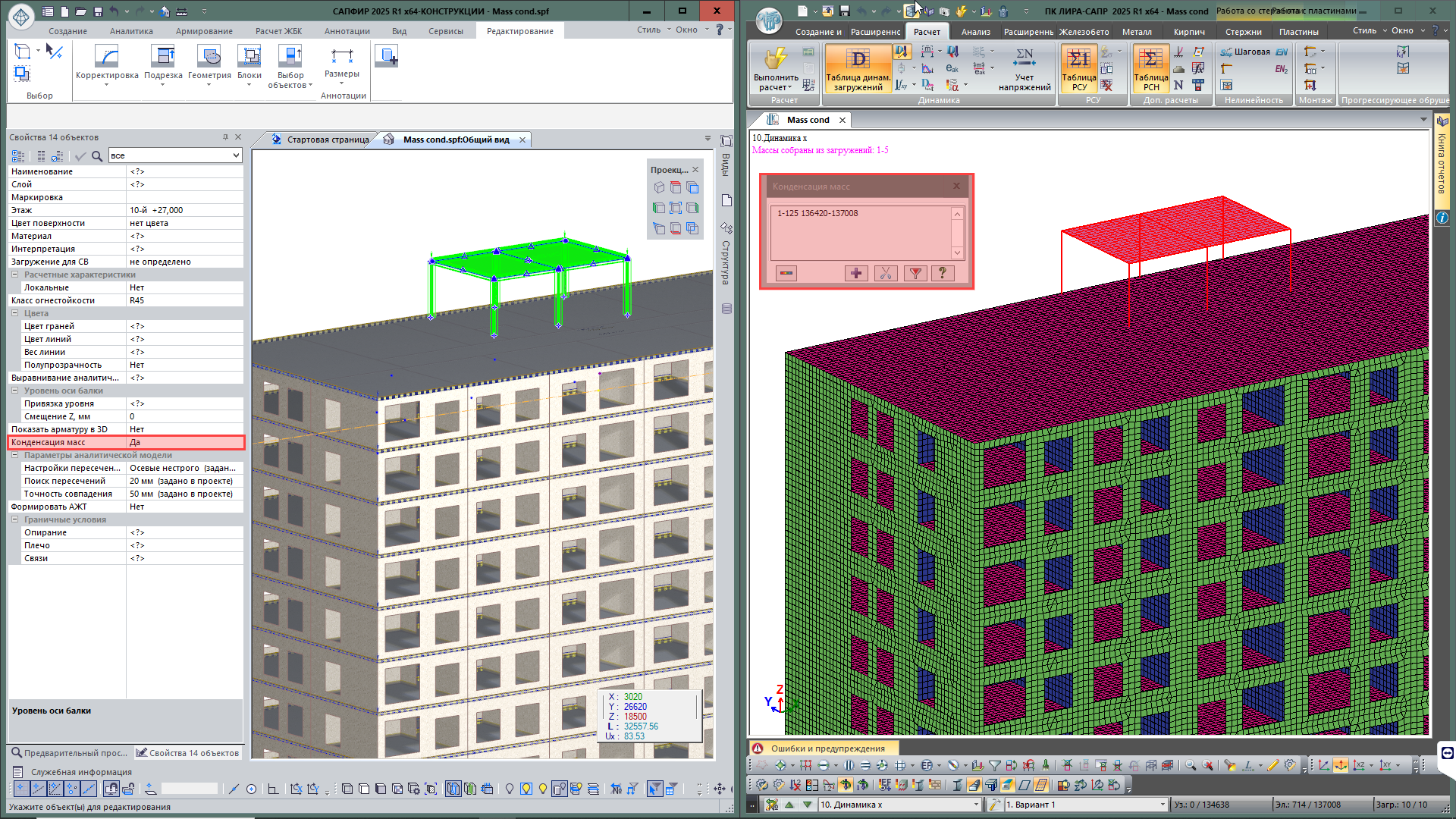Click Шаговая nonlinearity button
1456x819 pixels.
[x=1244, y=52]
